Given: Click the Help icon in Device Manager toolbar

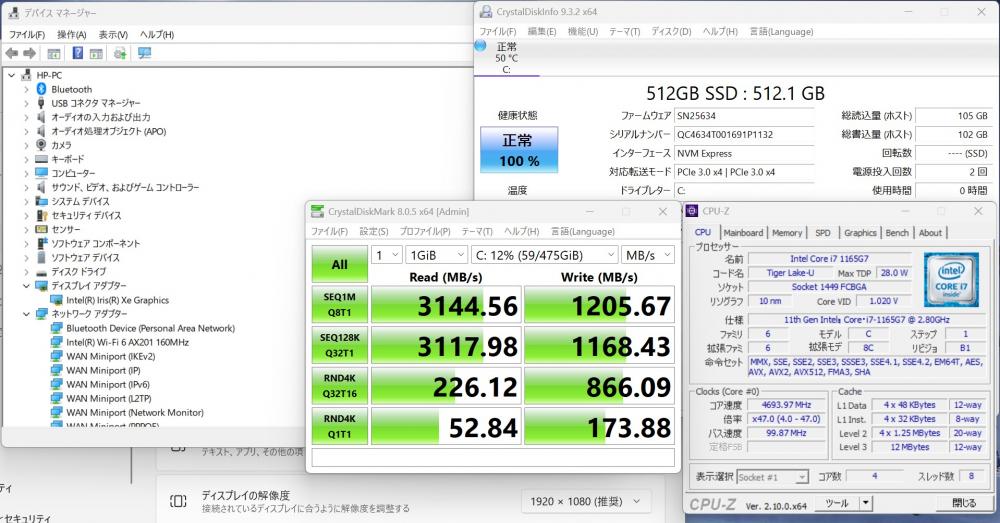Looking at the screenshot, I should 78,54.
